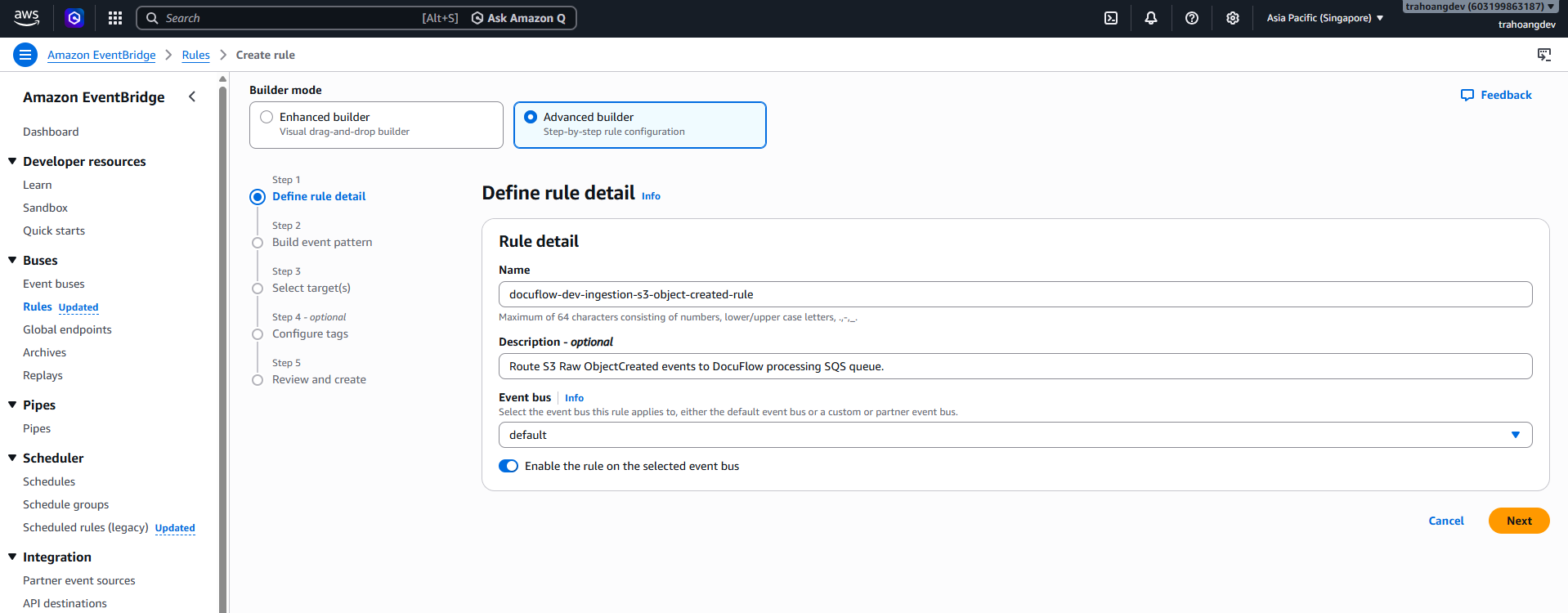The width and height of the screenshot is (1568, 613).
Task: Go to Step 4 Configure tags
Action: click(x=311, y=333)
